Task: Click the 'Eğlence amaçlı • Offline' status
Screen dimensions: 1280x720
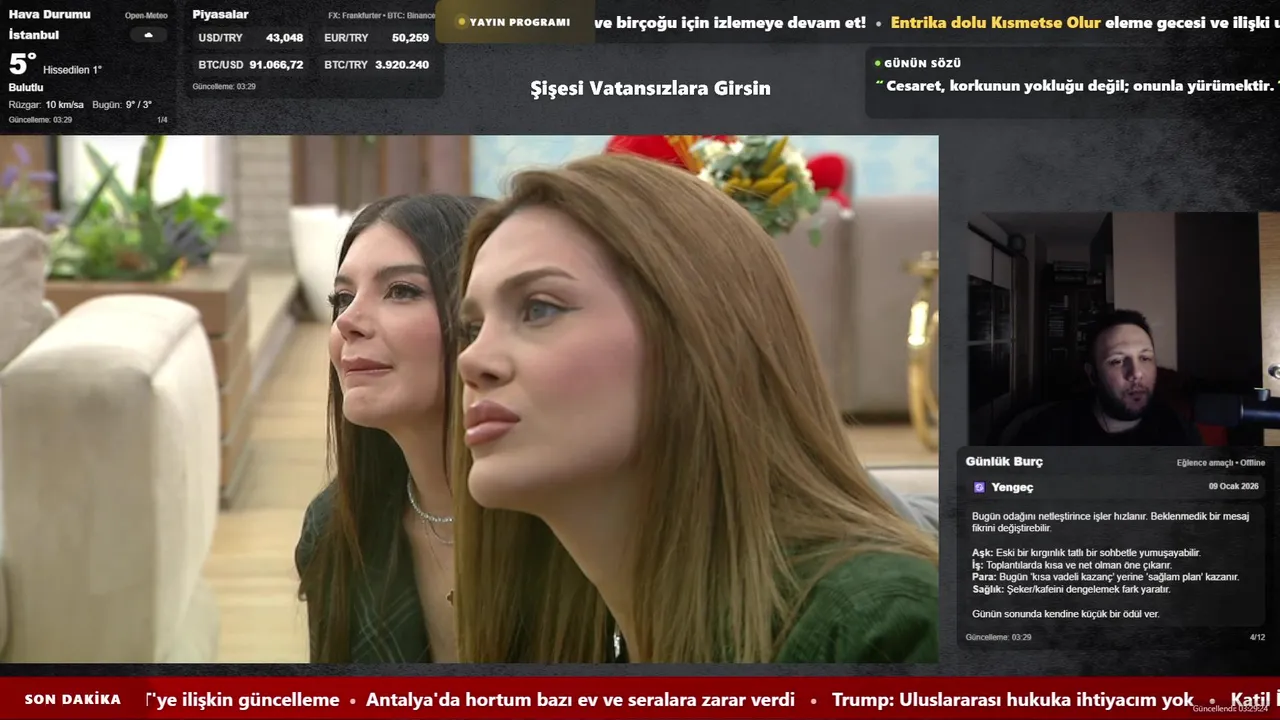Action: (1222, 463)
